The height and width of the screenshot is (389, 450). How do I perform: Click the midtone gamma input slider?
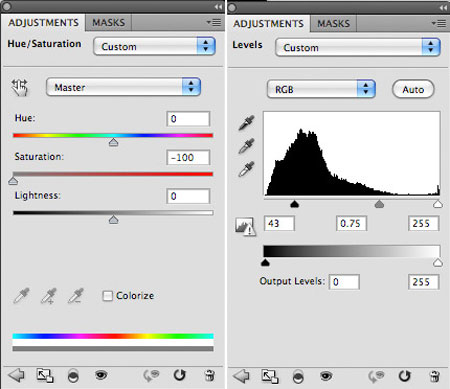pyautogui.click(x=379, y=204)
